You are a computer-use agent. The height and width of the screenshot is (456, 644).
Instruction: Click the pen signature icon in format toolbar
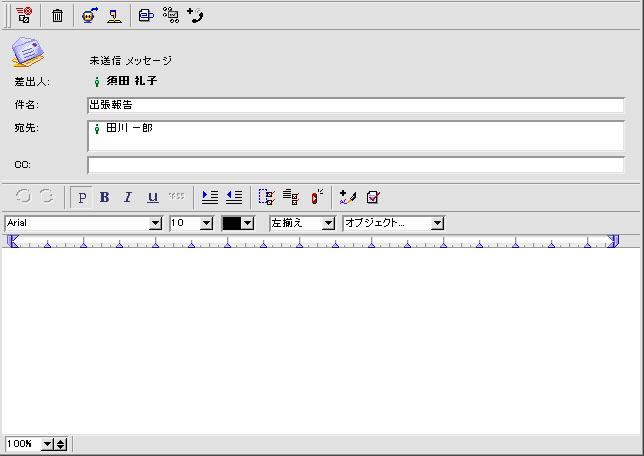point(347,197)
